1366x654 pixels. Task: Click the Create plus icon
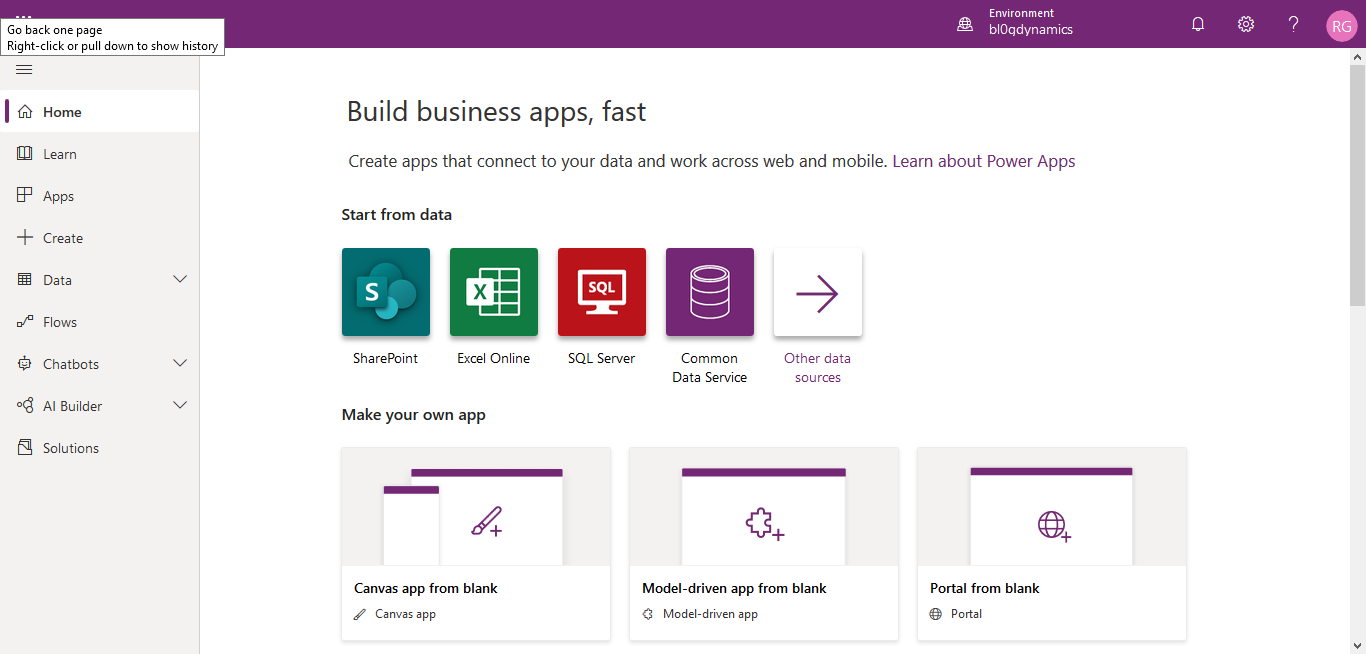25,238
